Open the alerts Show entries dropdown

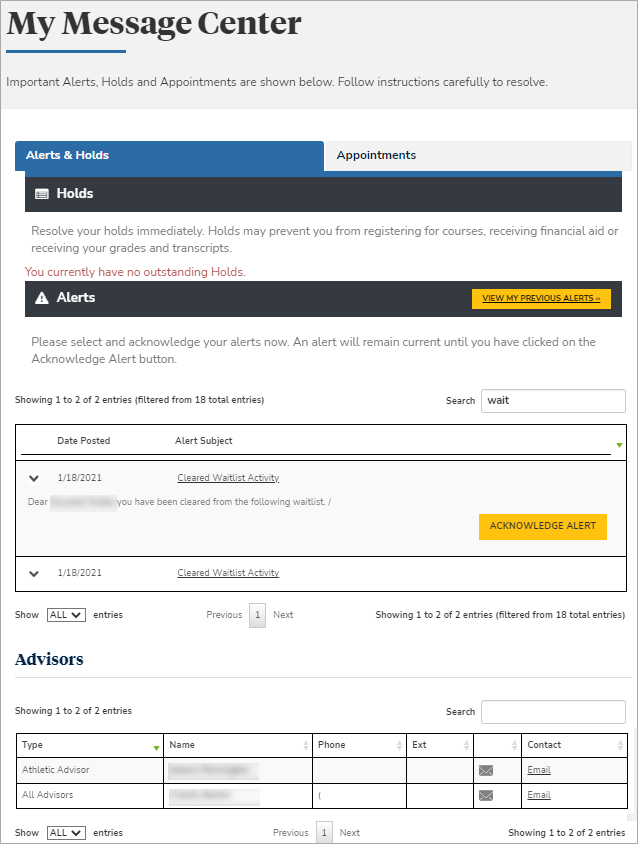click(x=66, y=615)
